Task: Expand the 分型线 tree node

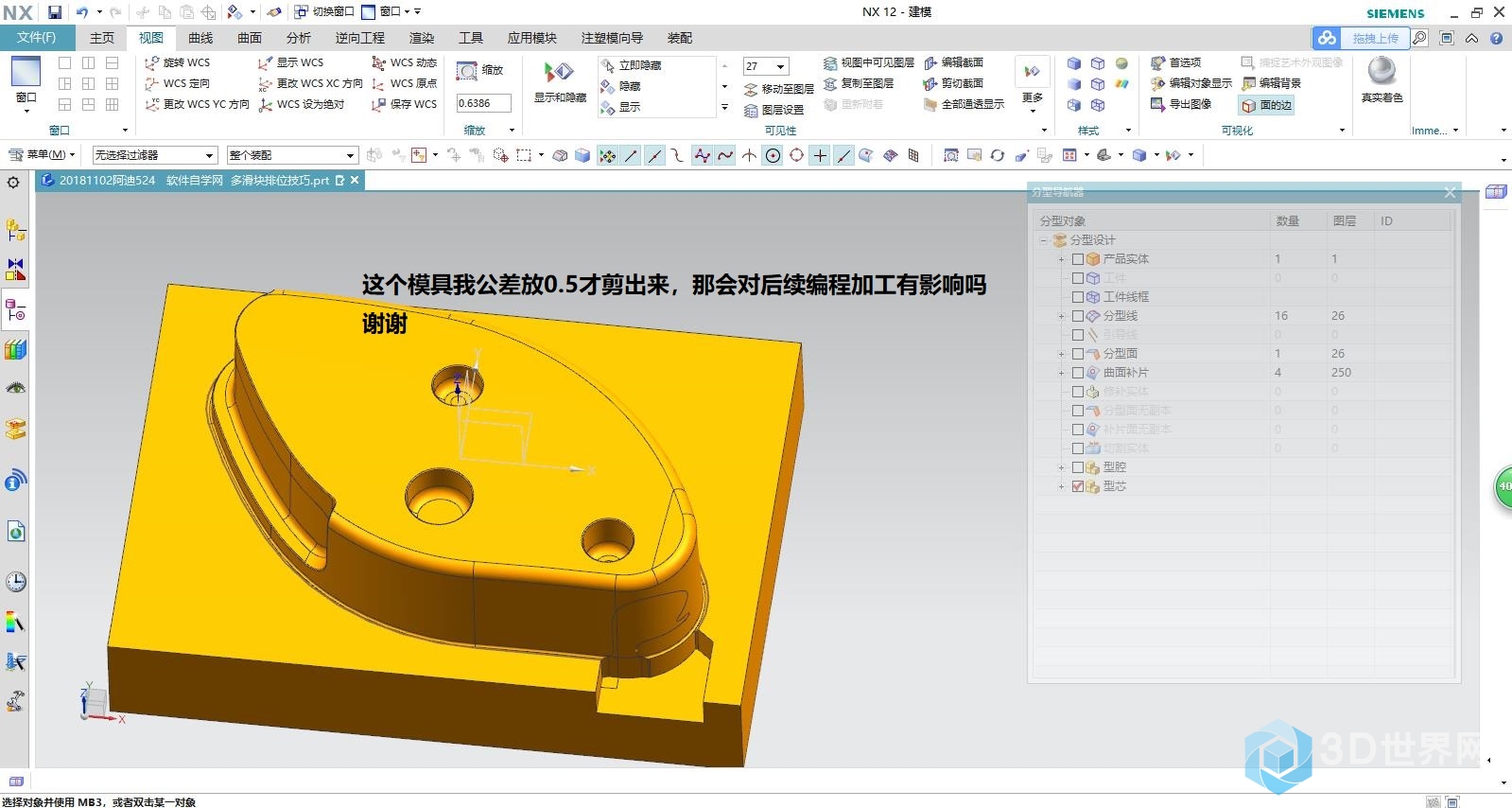Action: (1061, 316)
